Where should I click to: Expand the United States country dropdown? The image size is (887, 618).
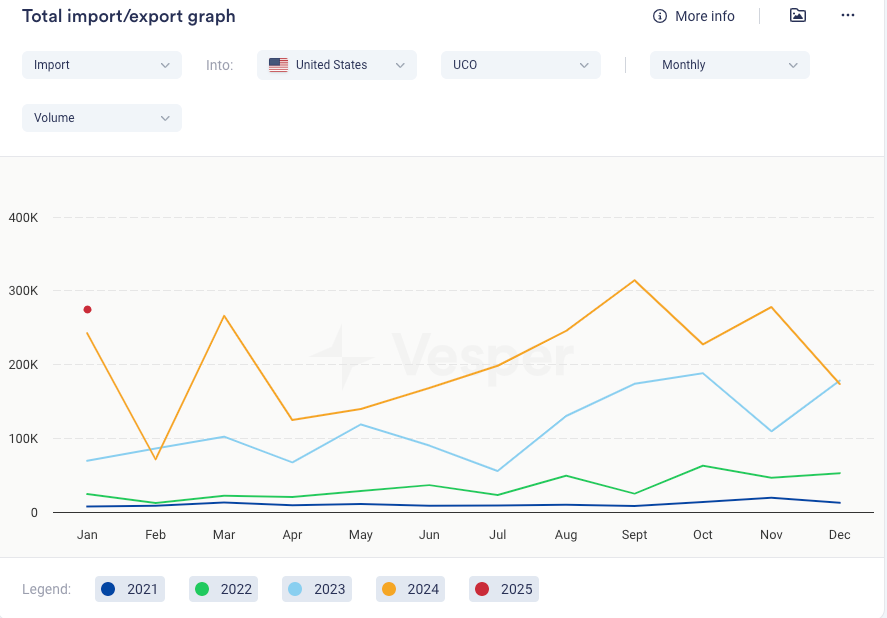click(337, 65)
